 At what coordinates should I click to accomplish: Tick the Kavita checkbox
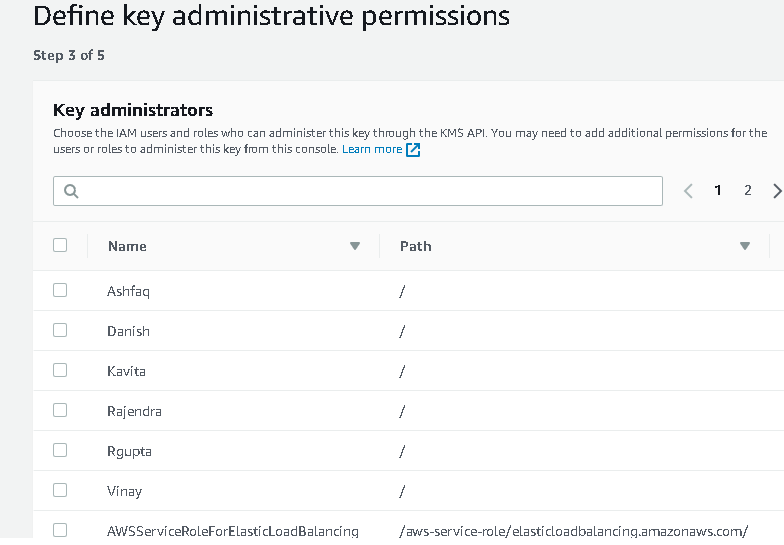[60, 370]
